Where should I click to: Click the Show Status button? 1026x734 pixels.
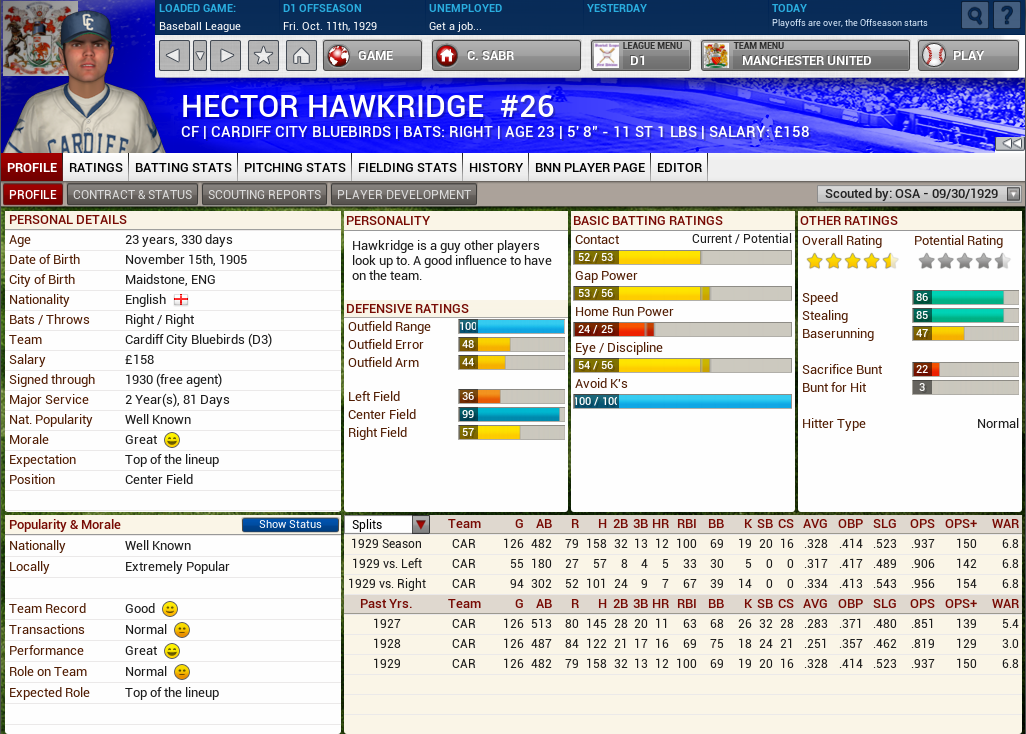pos(289,524)
